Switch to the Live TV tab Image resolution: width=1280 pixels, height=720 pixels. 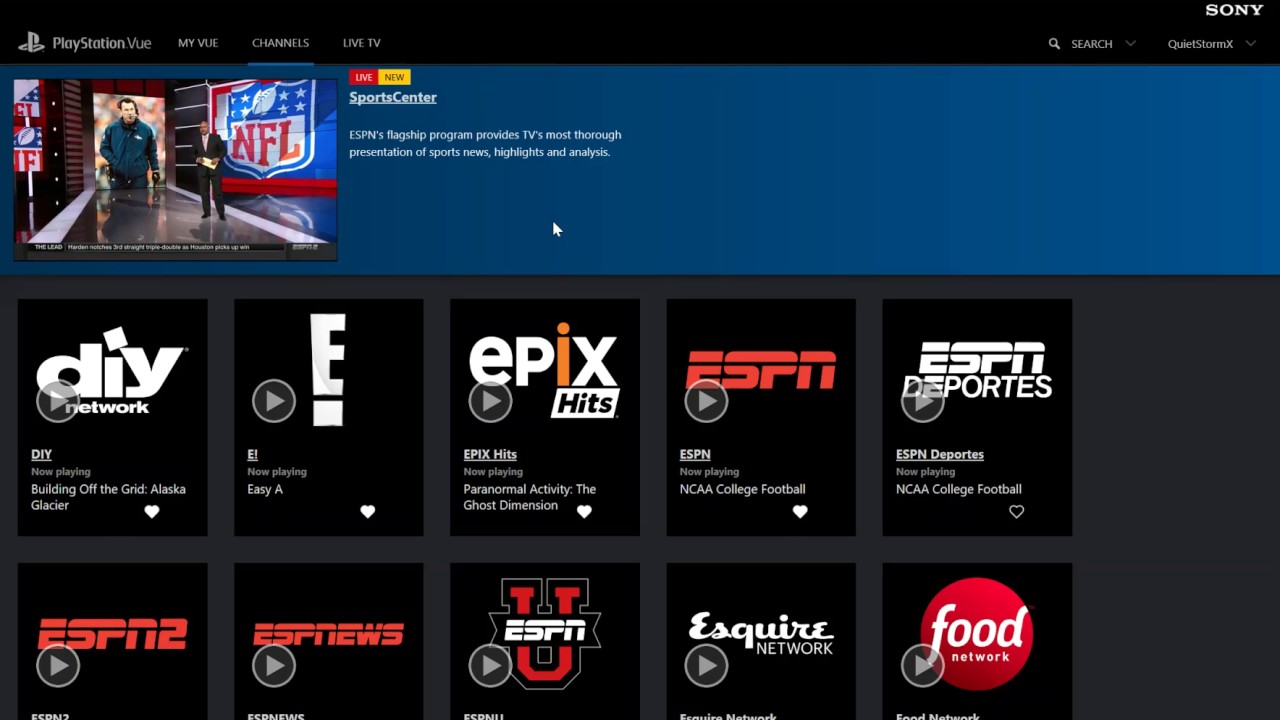[x=362, y=43]
